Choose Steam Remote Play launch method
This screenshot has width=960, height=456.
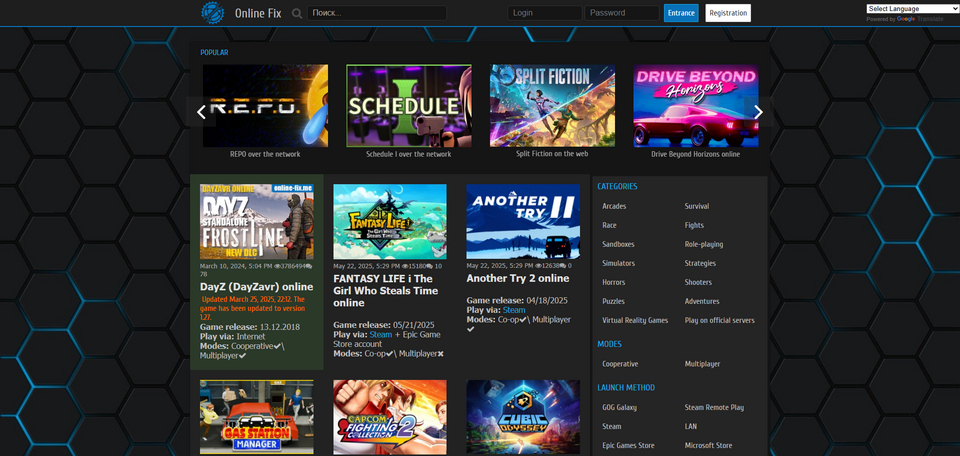coord(714,407)
